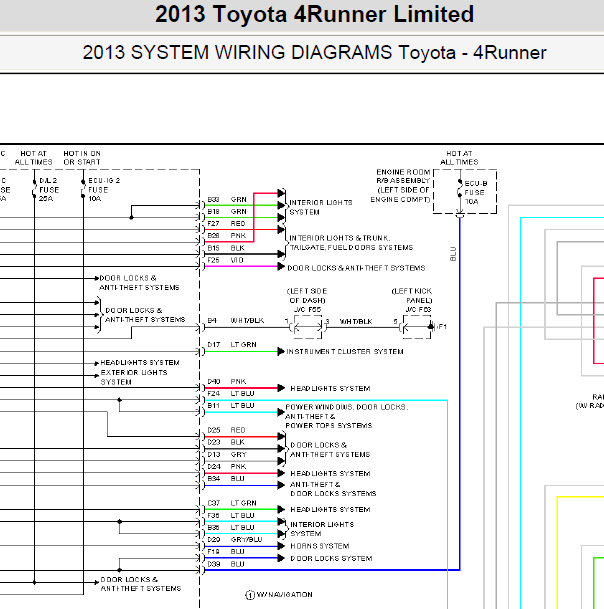Click pin label B34 BLU
The image size is (604, 609).
[x=226, y=478]
